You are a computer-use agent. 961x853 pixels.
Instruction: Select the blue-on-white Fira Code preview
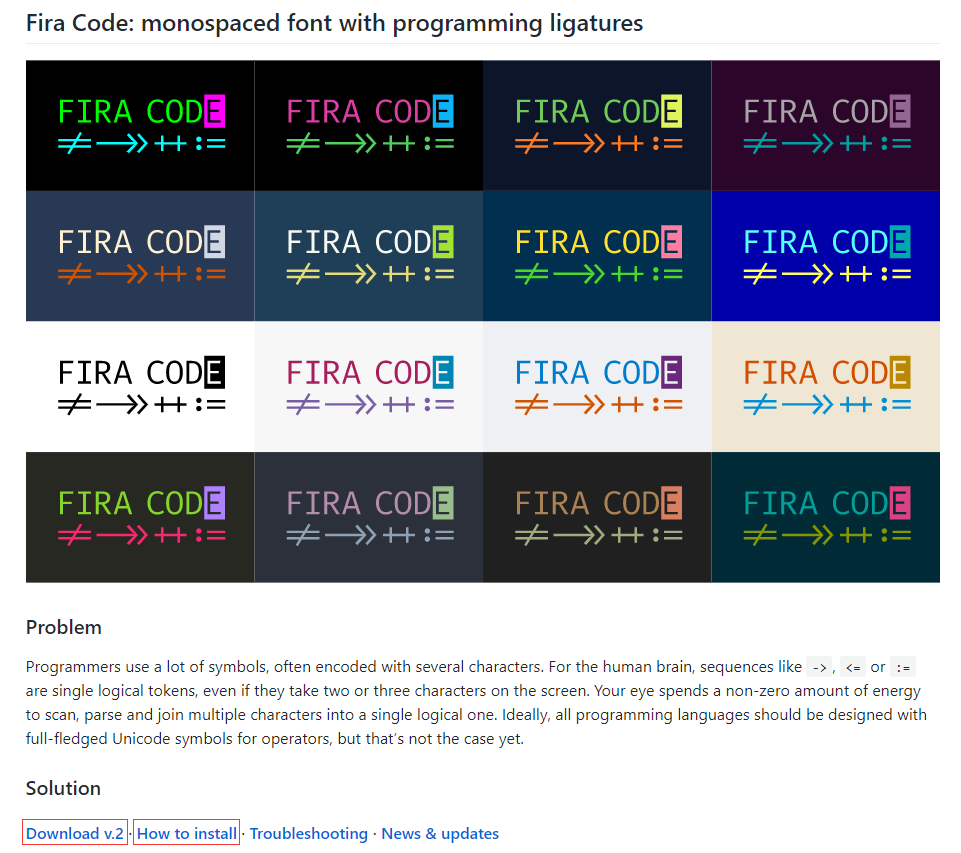coord(597,386)
